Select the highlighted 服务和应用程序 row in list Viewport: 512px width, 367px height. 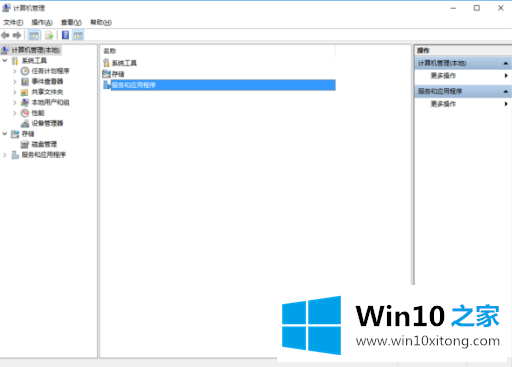pyautogui.click(x=223, y=85)
